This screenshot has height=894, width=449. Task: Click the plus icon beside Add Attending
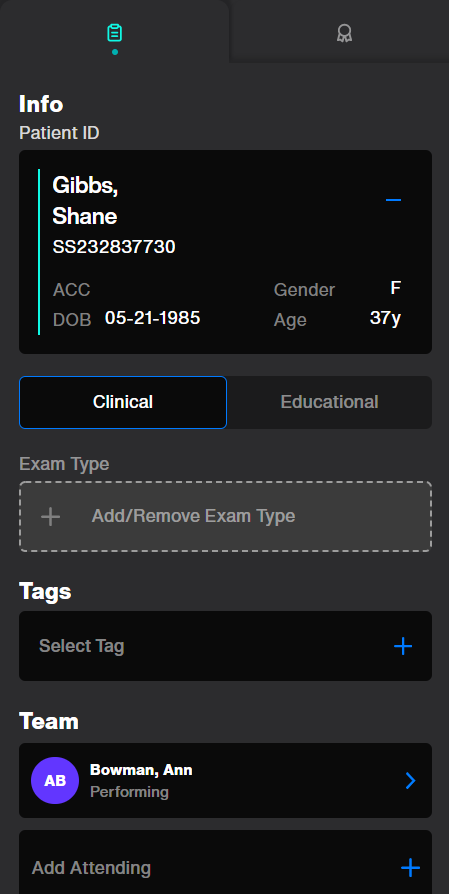pos(410,868)
